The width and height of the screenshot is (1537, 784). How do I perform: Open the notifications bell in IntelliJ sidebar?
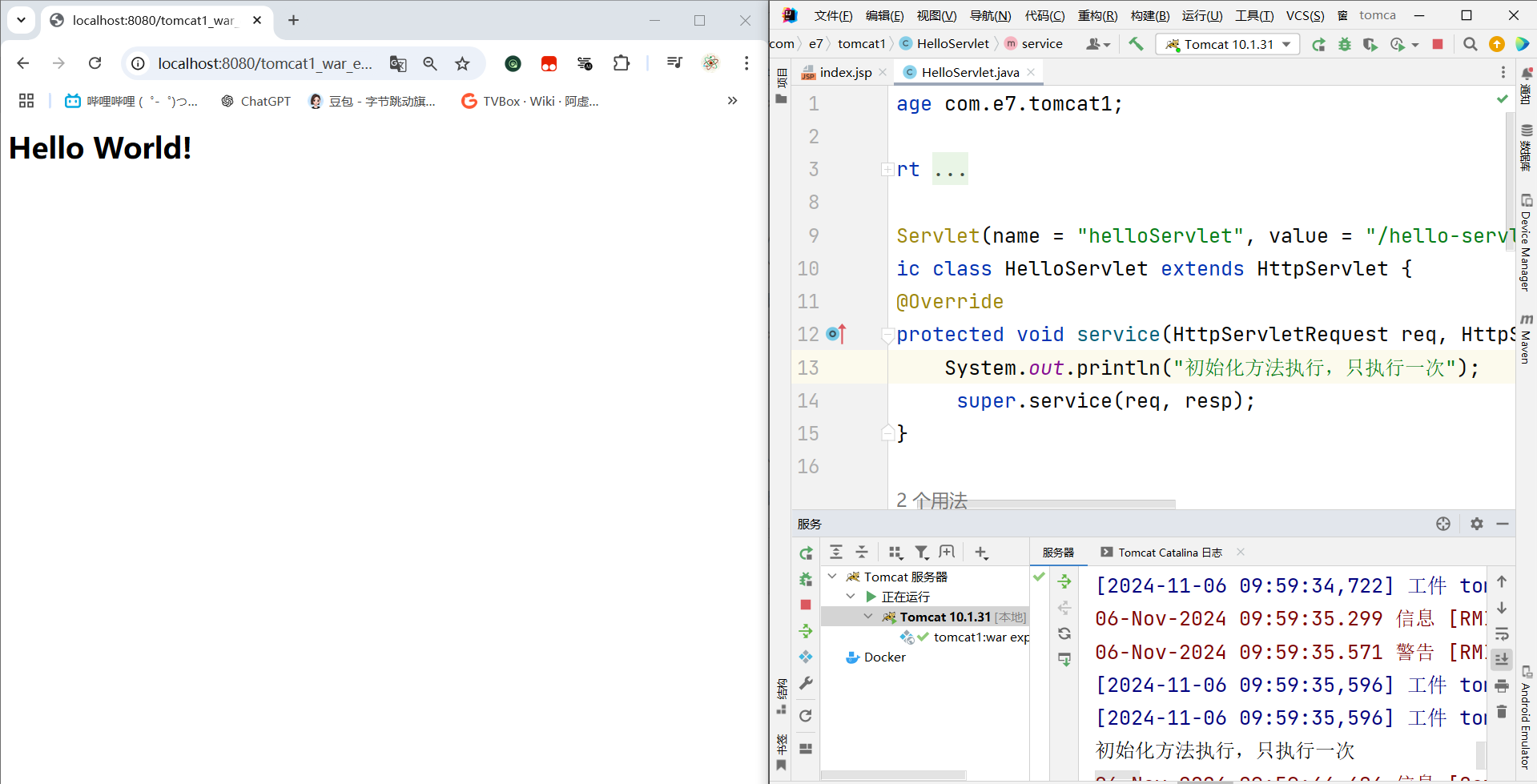pyautogui.click(x=1527, y=74)
